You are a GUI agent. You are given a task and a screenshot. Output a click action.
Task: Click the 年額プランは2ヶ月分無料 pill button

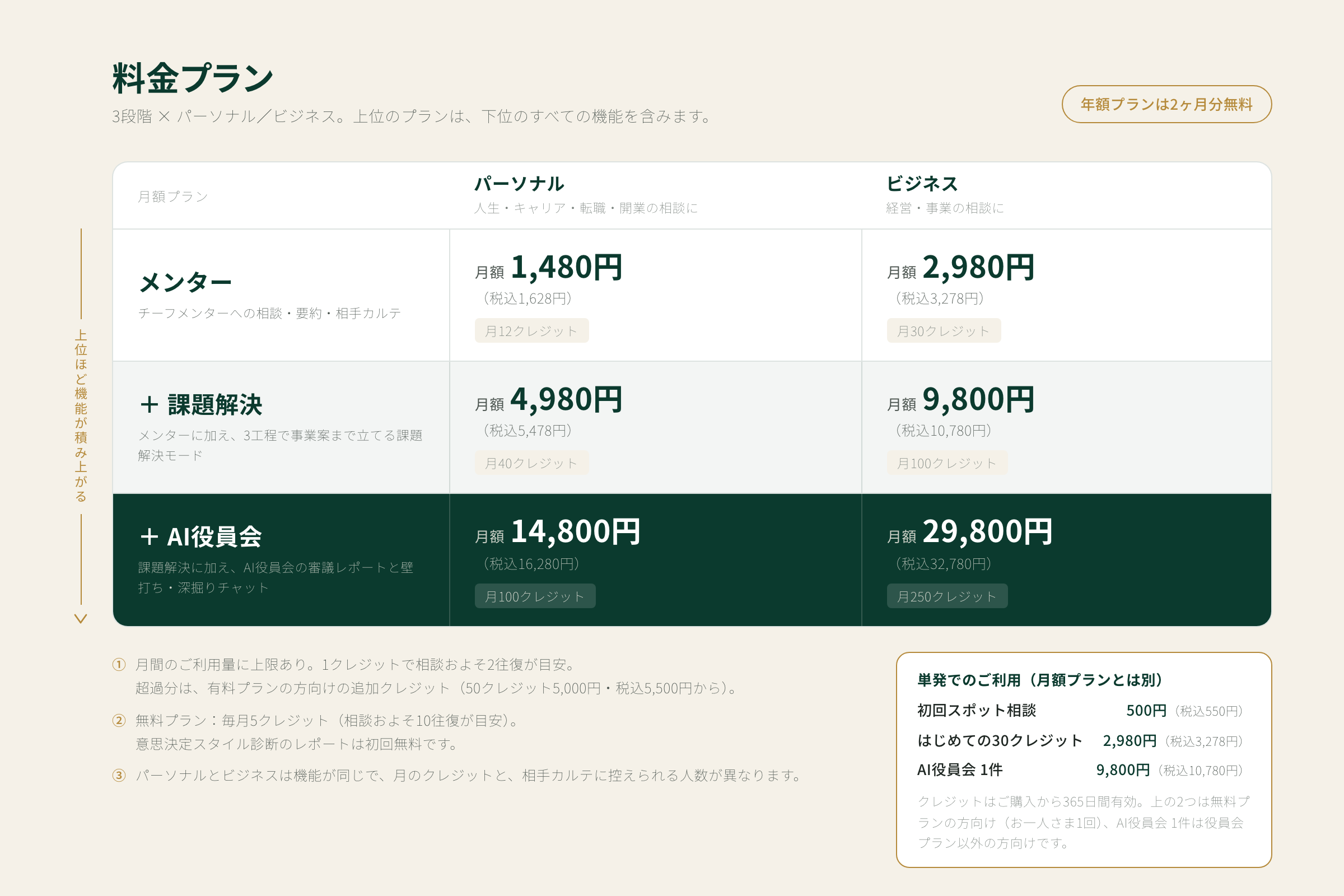click(1166, 104)
